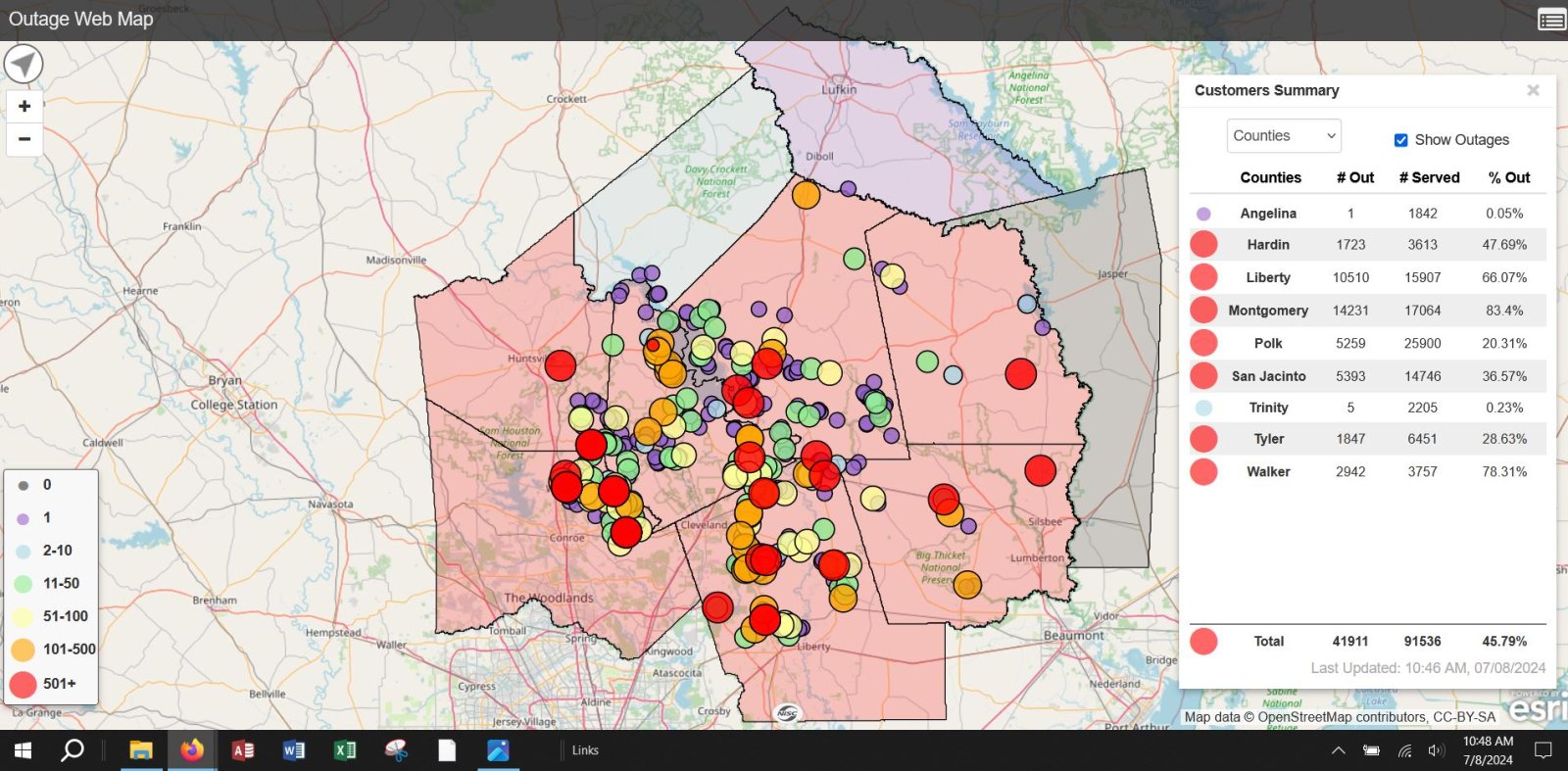Image resolution: width=1568 pixels, height=771 pixels.
Task: Click the Last Updated timestamp text
Action: coord(1428,668)
